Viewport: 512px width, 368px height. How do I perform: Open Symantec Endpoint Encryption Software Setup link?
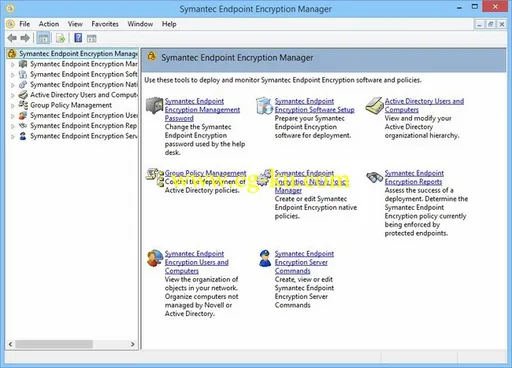click(314, 105)
